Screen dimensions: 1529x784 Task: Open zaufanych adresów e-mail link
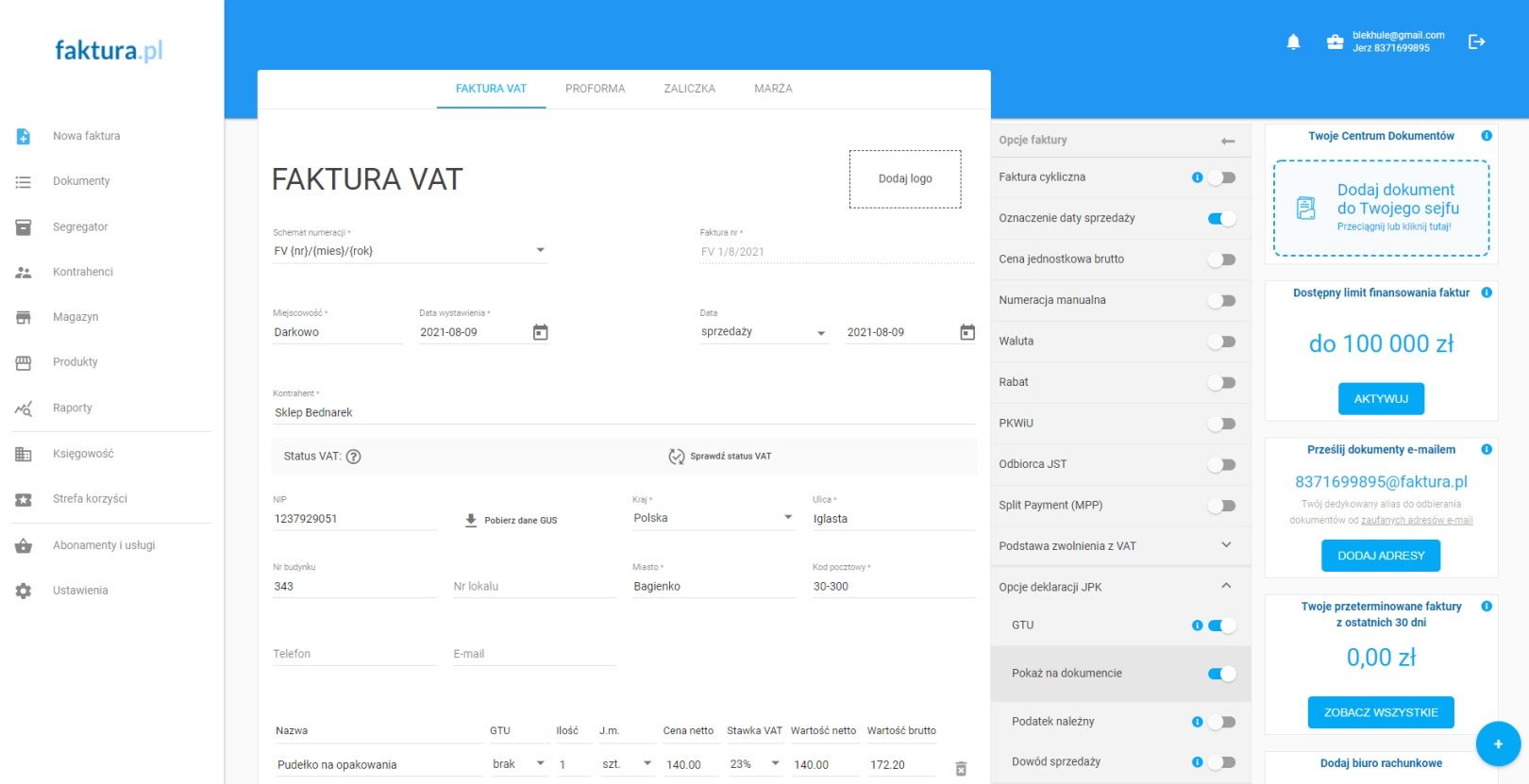tap(1417, 521)
